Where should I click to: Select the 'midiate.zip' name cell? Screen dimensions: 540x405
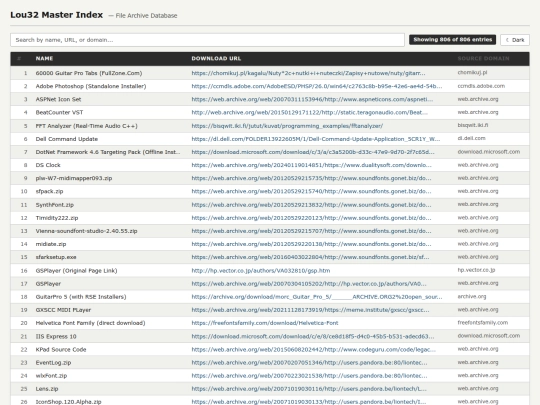point(51,244)
